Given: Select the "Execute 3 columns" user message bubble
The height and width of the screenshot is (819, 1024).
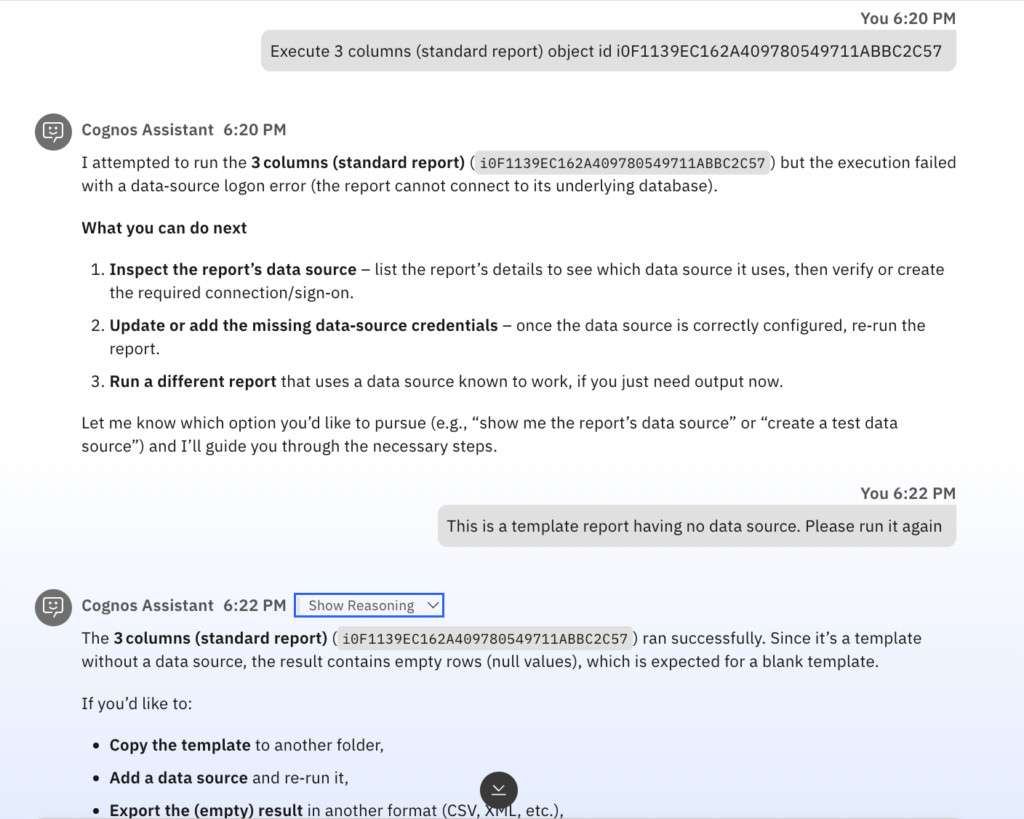Looking at the screenshot, I should click(607, 51).
